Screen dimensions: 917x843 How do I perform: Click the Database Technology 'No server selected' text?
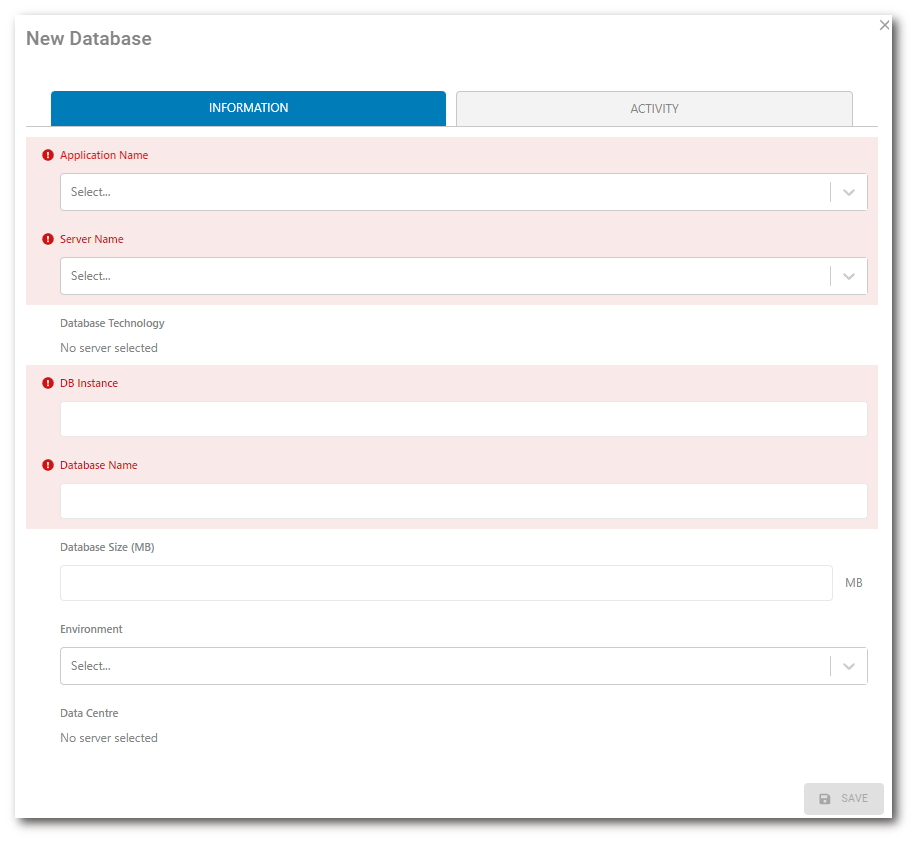click(x=109, y=348)
